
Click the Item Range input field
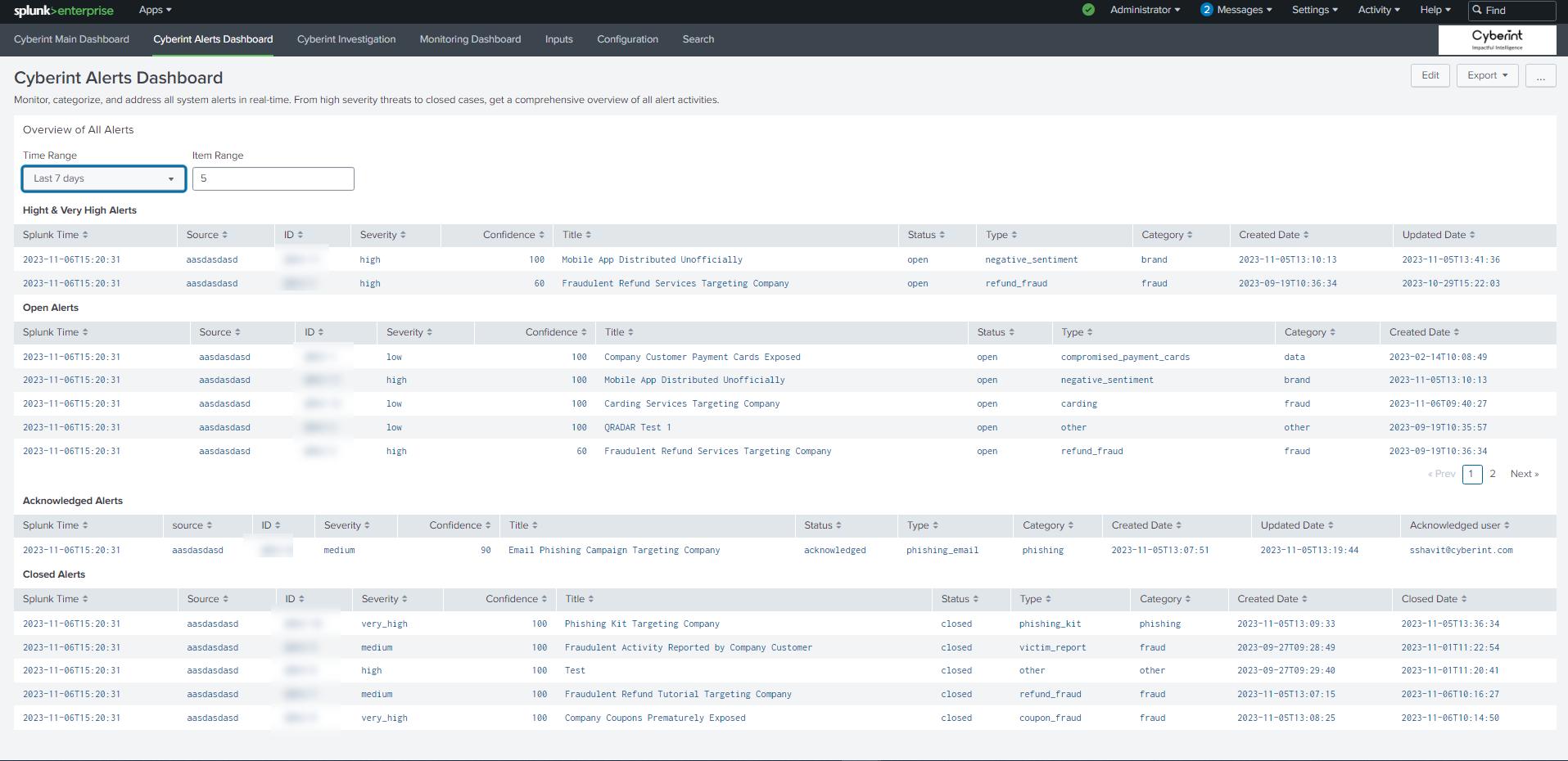[x=273, y=178]
